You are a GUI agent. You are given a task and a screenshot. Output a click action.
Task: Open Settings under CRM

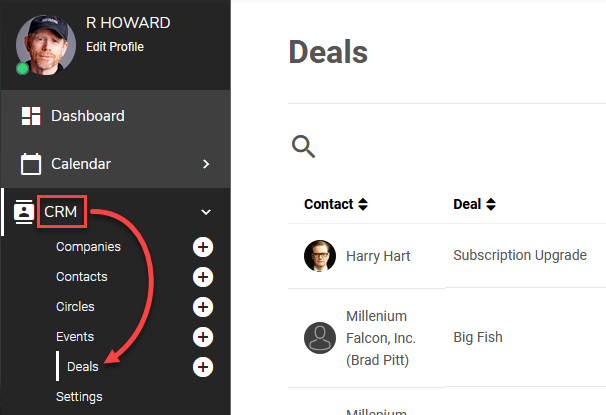tap(79, 396)
